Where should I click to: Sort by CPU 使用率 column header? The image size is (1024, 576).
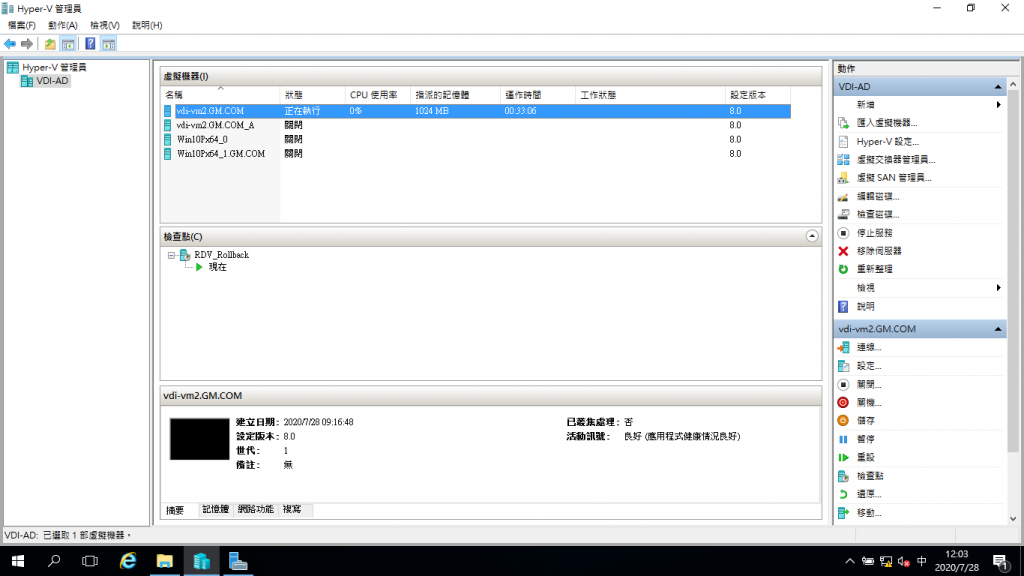click(377, 95)
